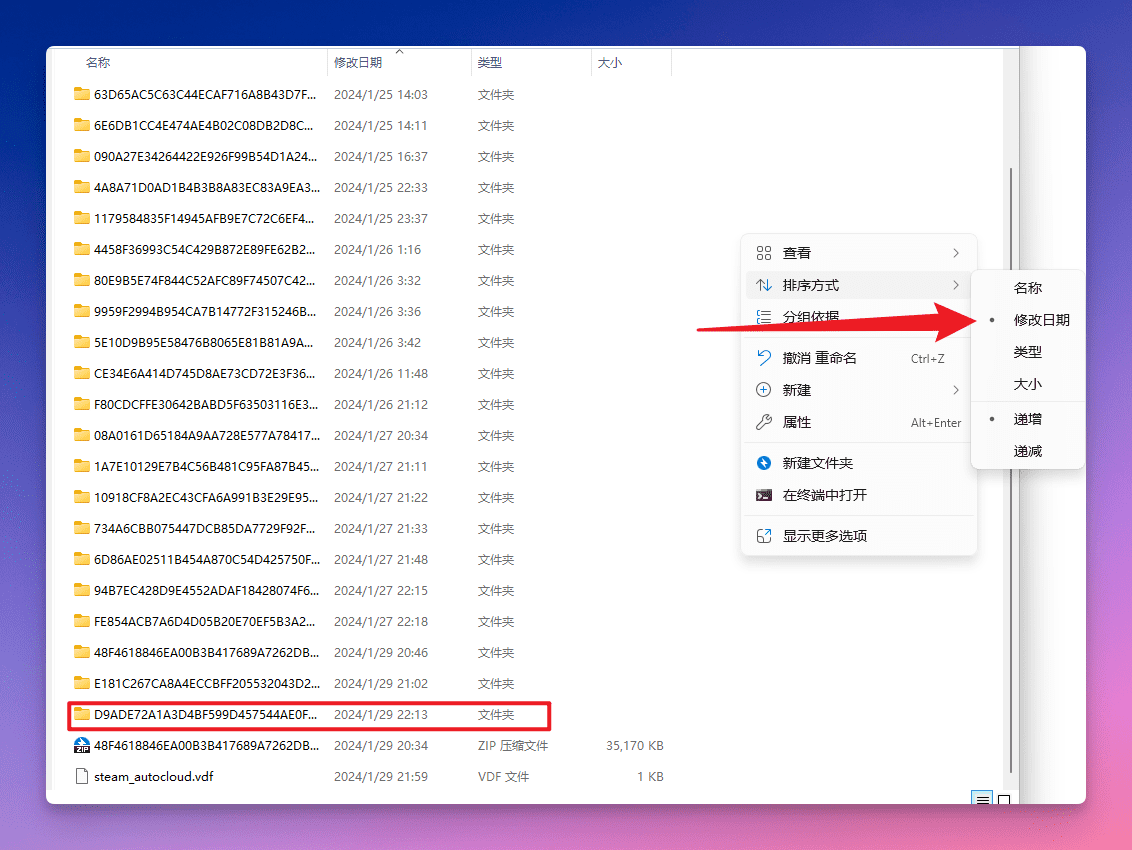Click folder icon of 1179584835F14945AFB9E7C72C6EF4 row
This screenshot has height=850, width=1132.
[82, 218]
